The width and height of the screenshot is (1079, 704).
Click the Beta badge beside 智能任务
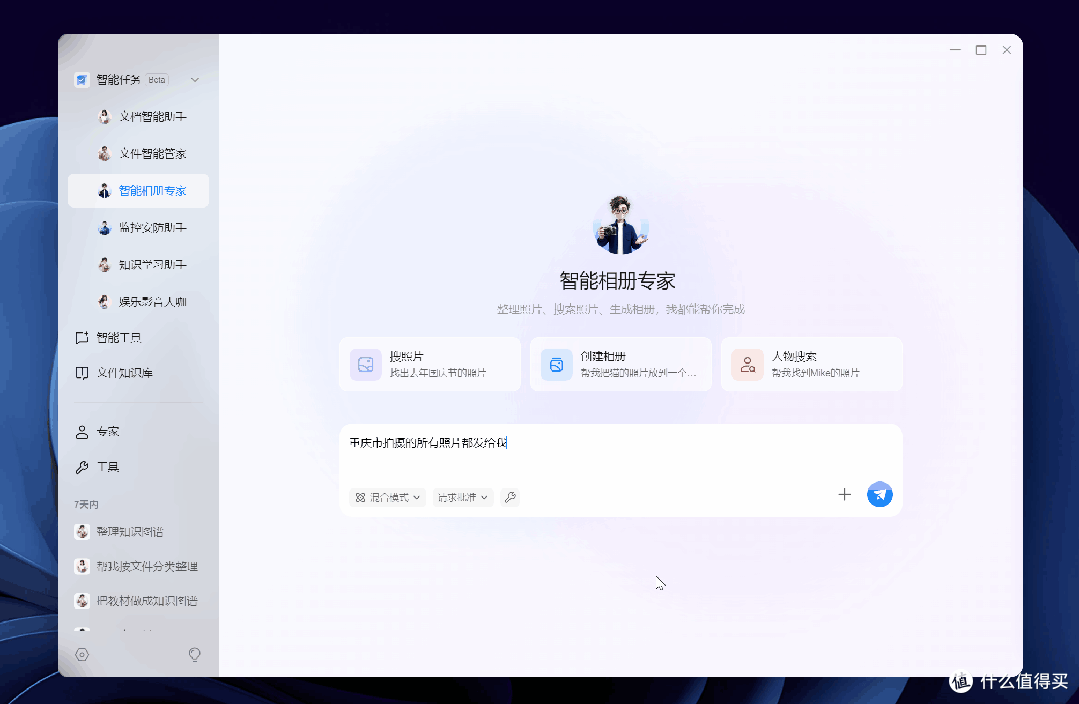click(x=157, y=80)
